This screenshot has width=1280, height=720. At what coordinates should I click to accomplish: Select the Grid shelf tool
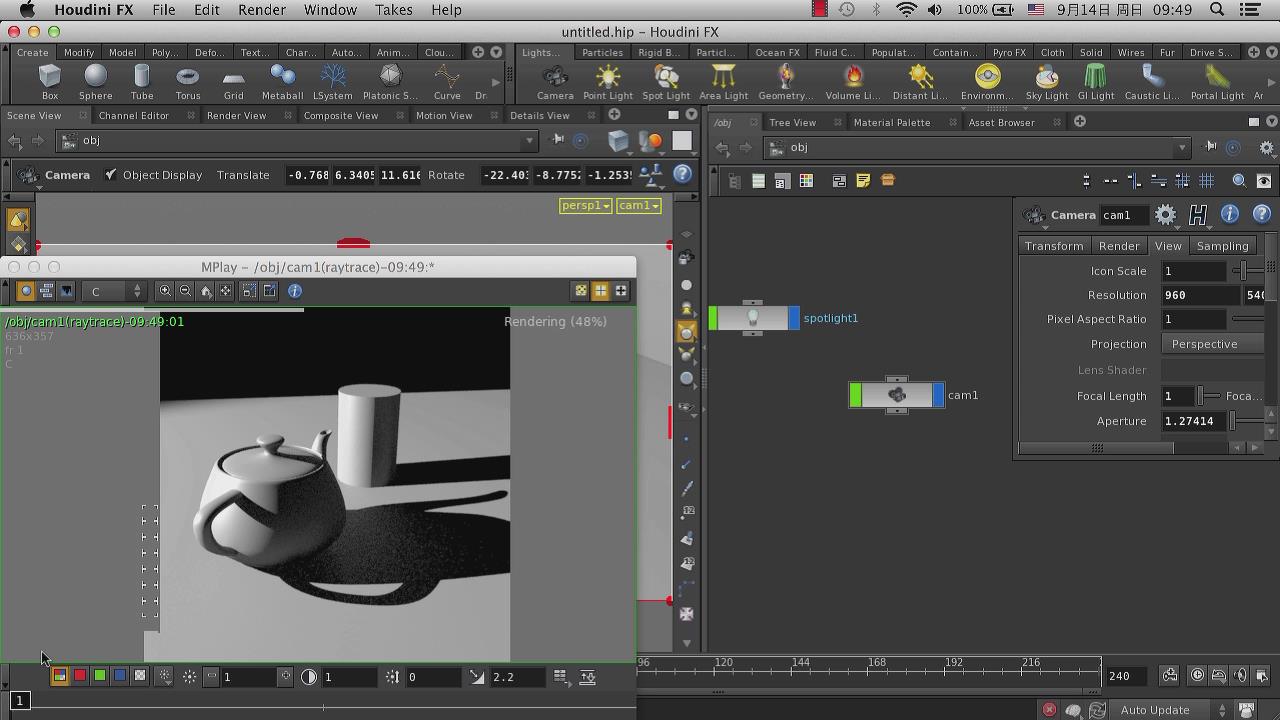(x=233, y=81)
